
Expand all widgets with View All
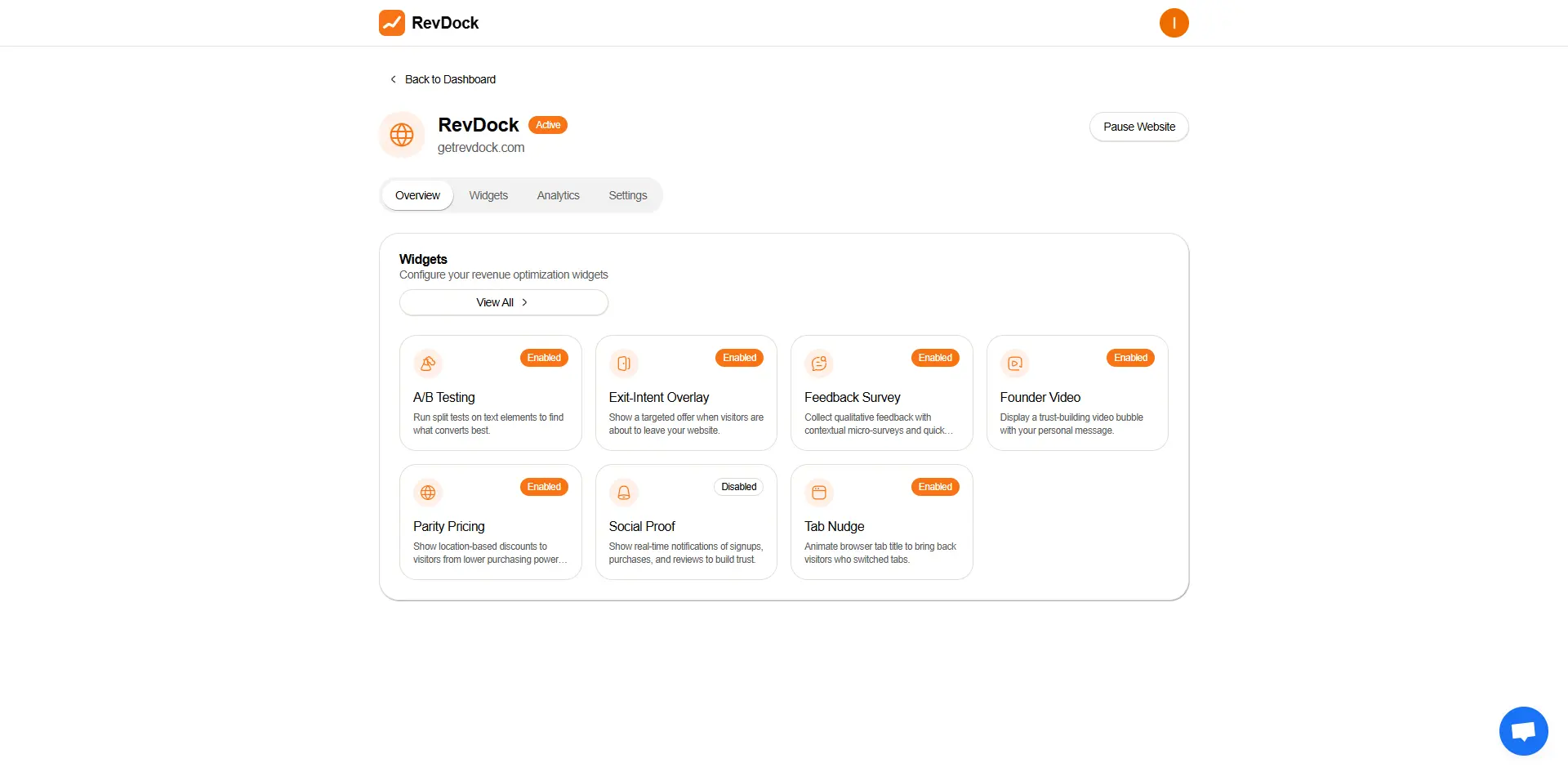click(503, 302)
